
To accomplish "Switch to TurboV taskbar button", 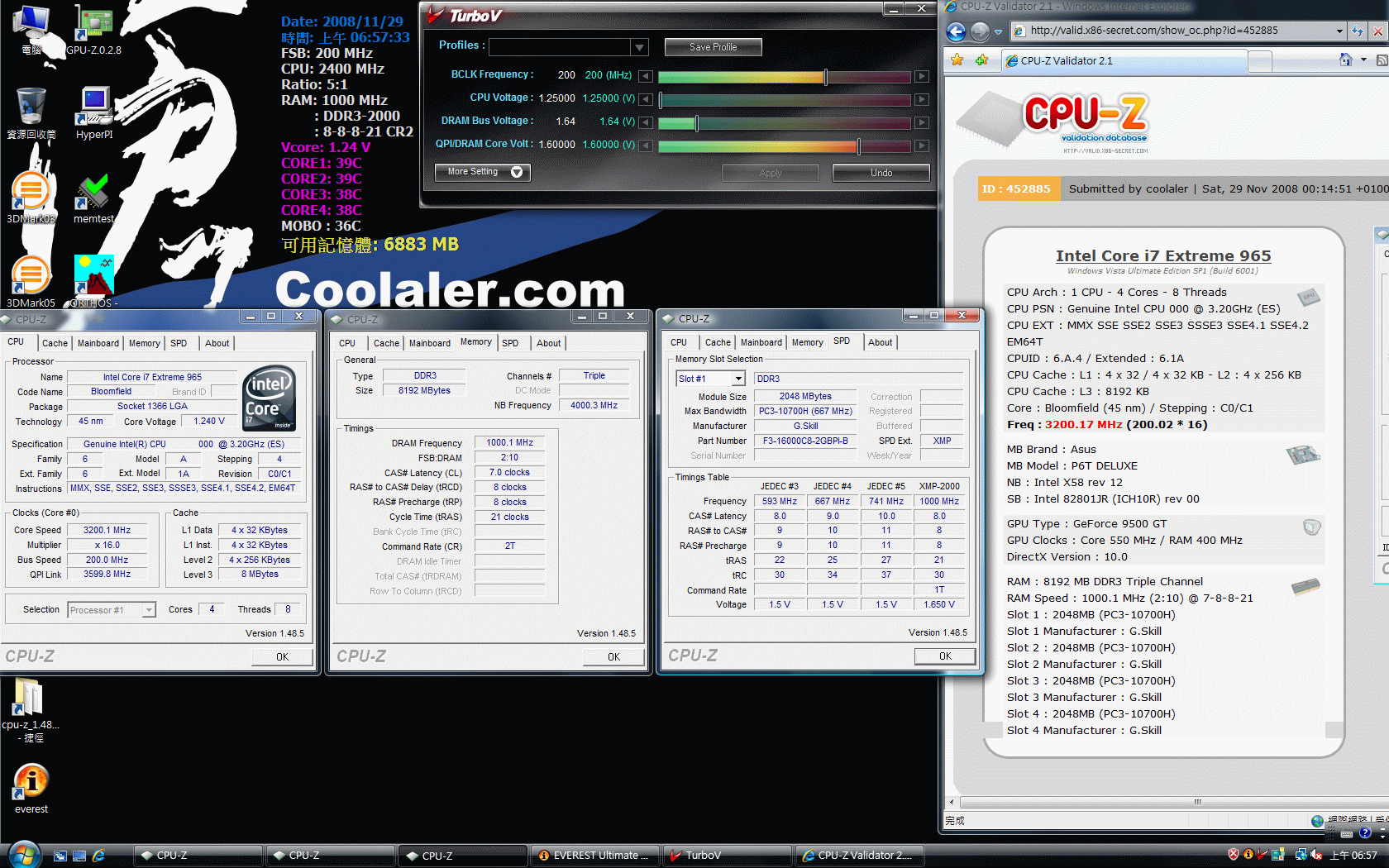I will (x=727, y=856).
